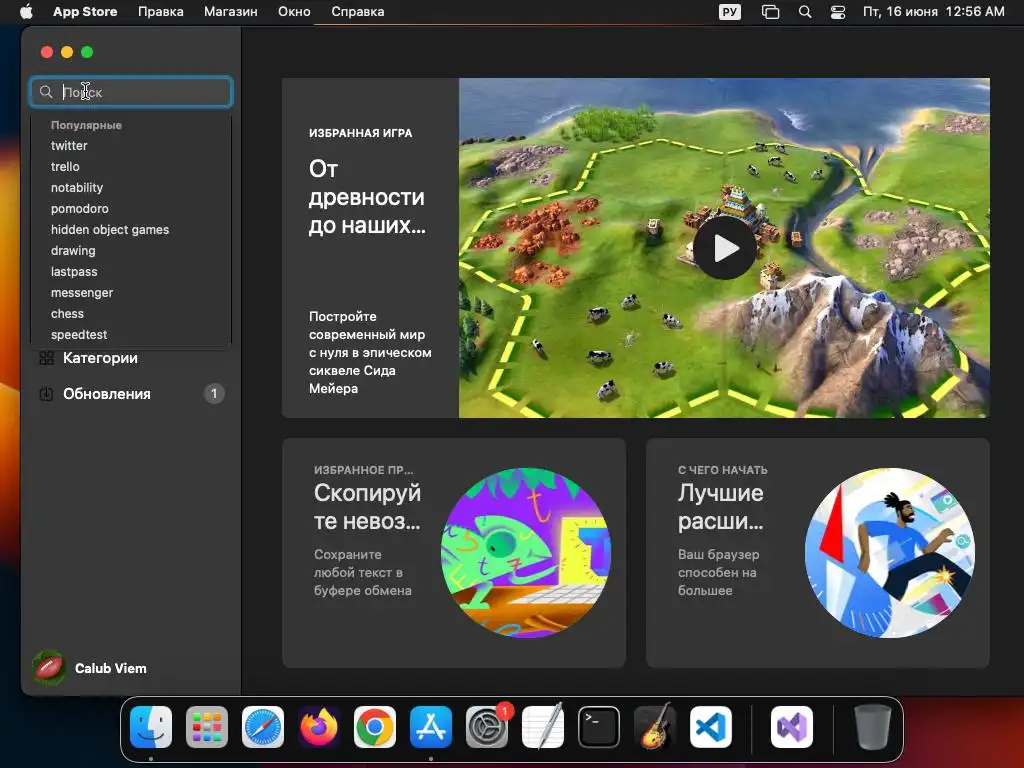Pick hidden object games suggestion

pyautogui.click(x=110, y=229)
